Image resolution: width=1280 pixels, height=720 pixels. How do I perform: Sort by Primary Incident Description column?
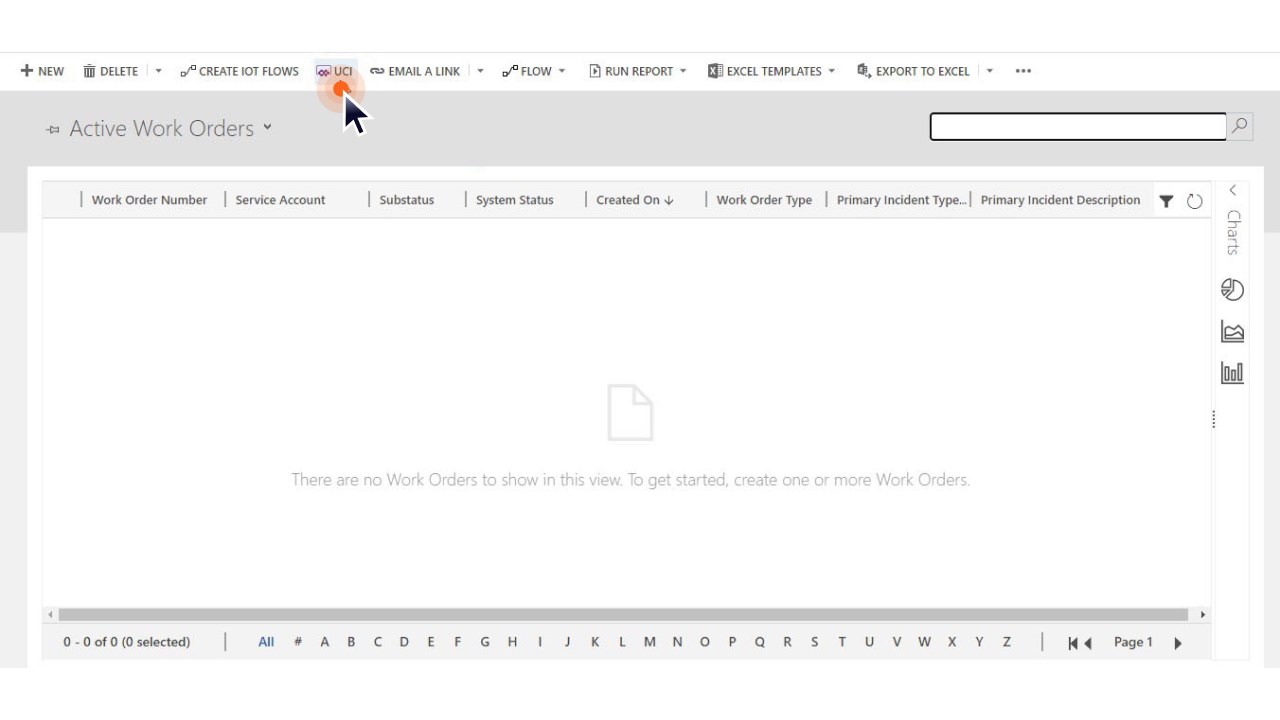[x=1060, y=200]
